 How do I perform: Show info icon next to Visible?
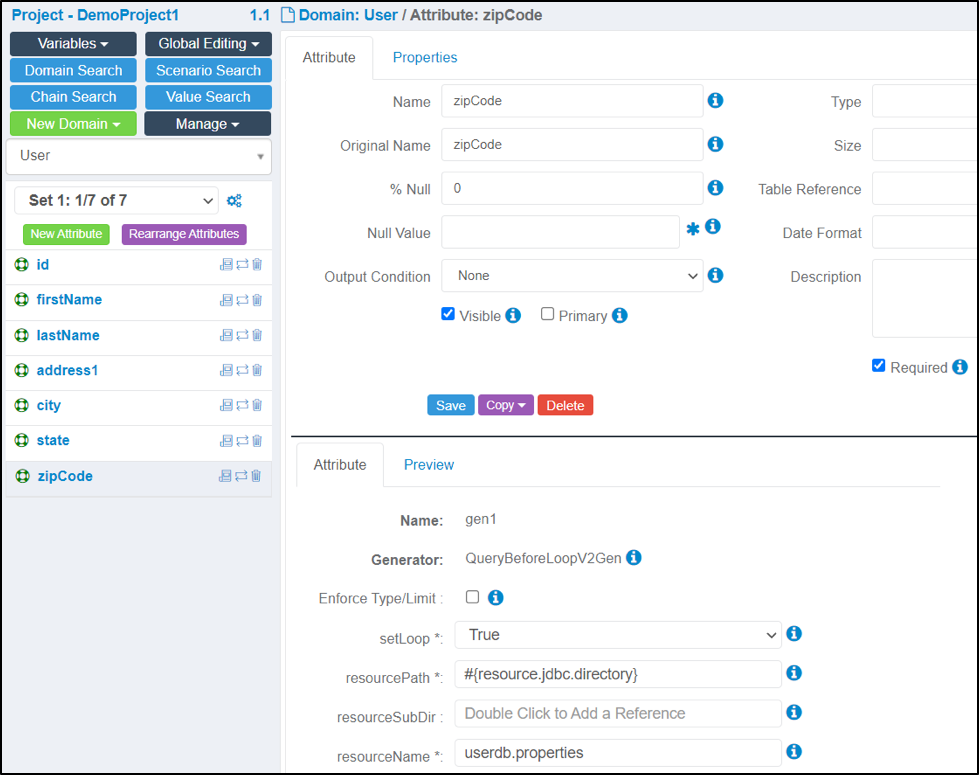pyautogui.click(x=513, y=315)
